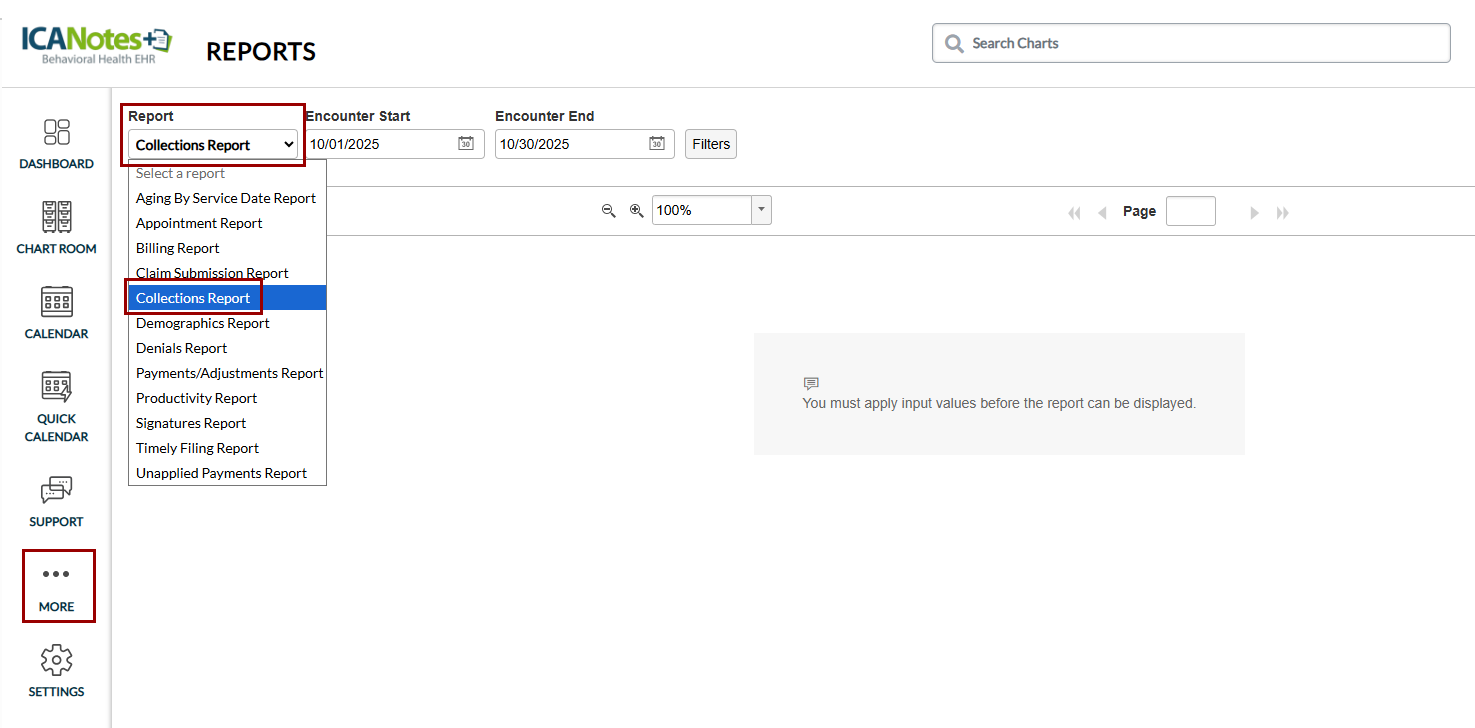The width and height of the screenshot is (1475, 728).
Task: Open the 100% zoom level dropdown
Action: pyautogui.click(x=761, y=210)
